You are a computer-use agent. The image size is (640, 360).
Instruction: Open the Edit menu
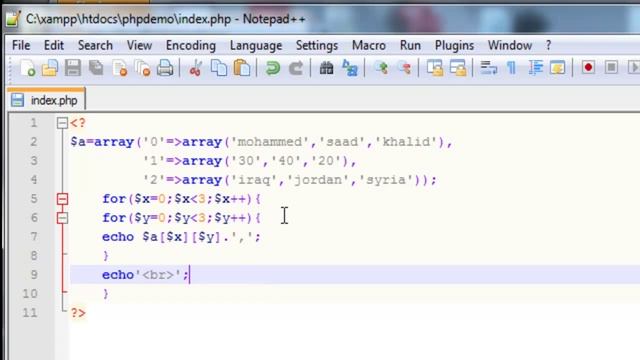54,45
